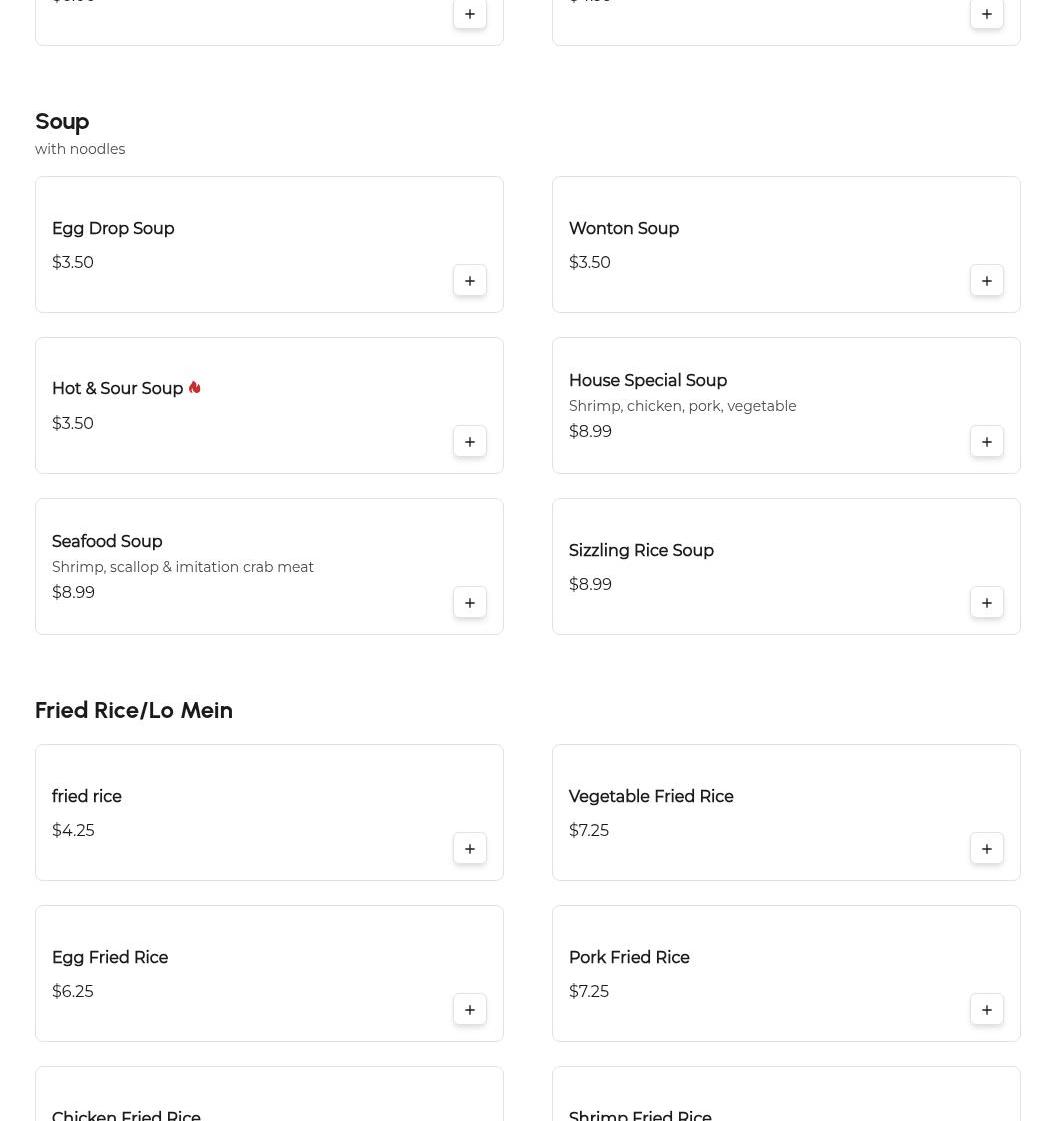Add Egg Drop Soup to cart

click(x=470, y=281)
